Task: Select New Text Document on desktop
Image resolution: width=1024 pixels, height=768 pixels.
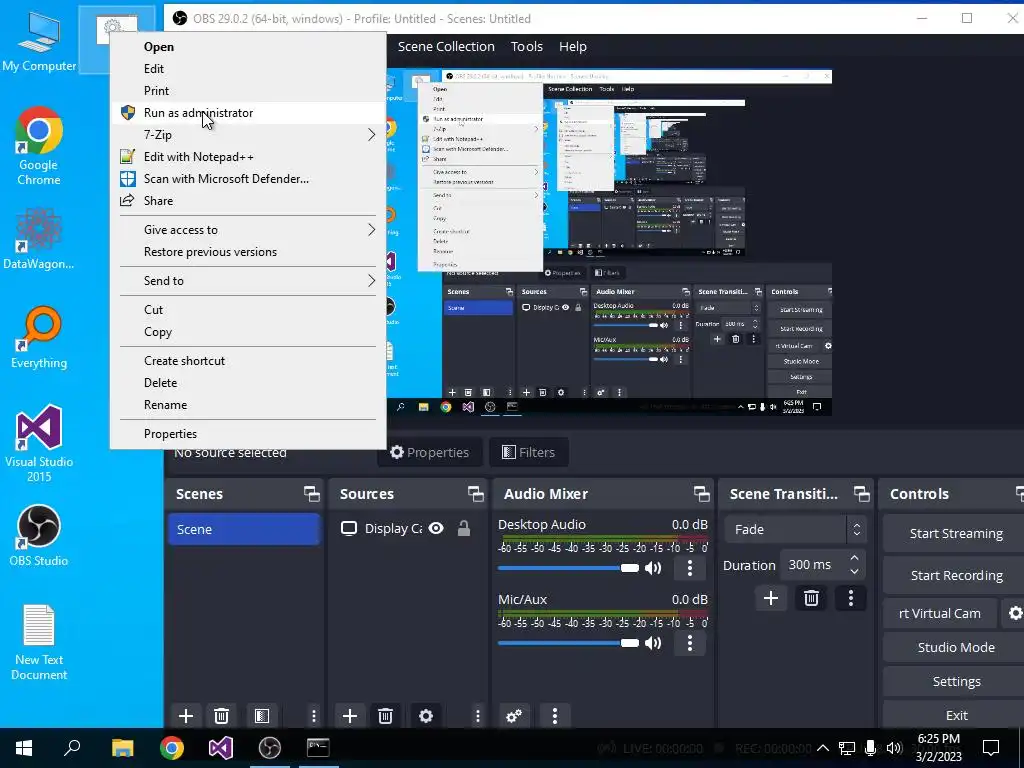Action: [39, 643]
